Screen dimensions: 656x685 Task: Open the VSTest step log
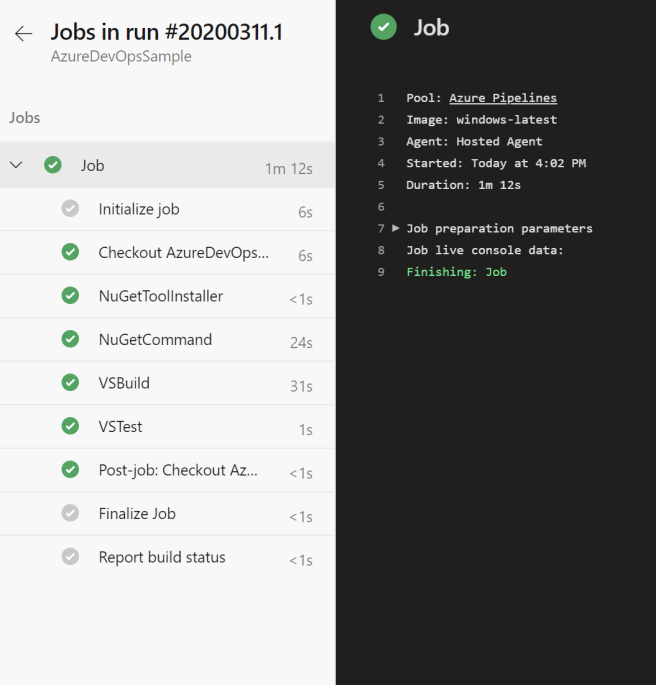[120, 426]
